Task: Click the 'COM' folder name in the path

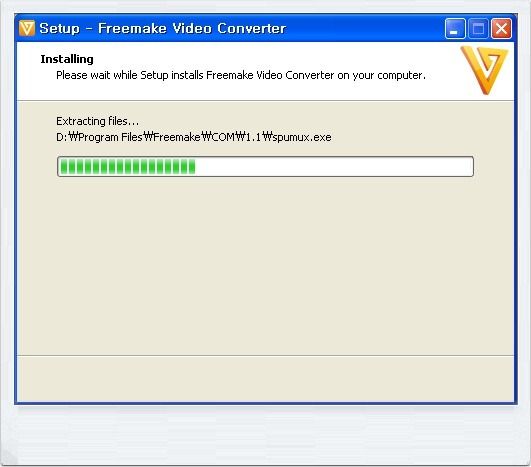Action: click(x=223, y=137)
